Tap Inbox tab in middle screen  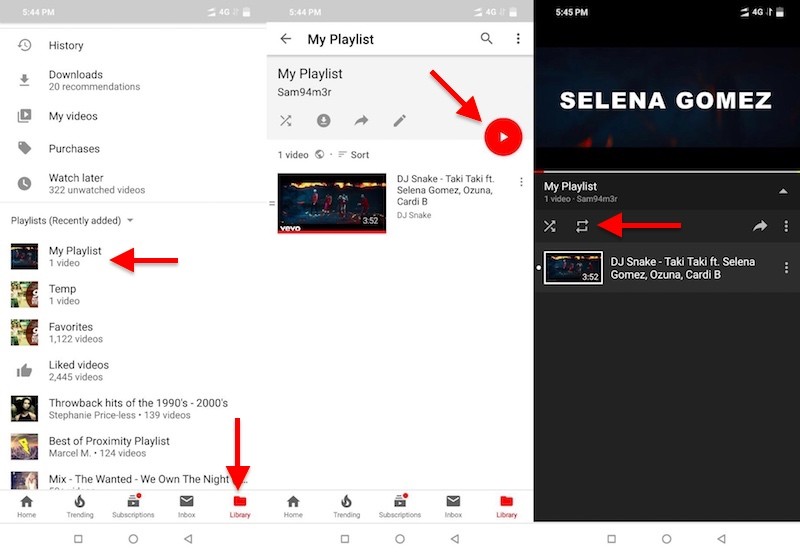click(453, 507)
